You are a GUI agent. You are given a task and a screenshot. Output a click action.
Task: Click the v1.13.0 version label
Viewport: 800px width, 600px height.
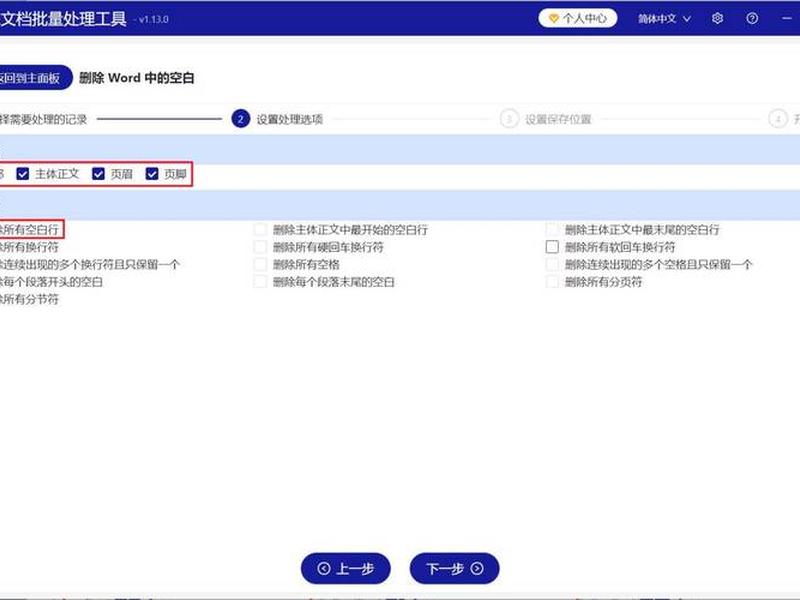(154, 19)
